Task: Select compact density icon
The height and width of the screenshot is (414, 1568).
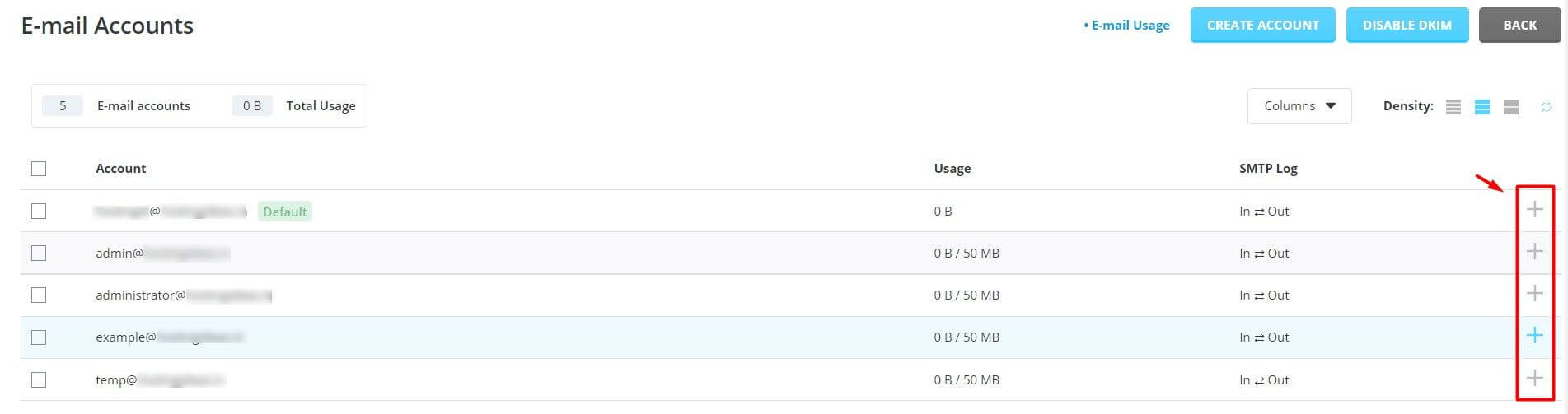Action: [x=1453, y=107]
